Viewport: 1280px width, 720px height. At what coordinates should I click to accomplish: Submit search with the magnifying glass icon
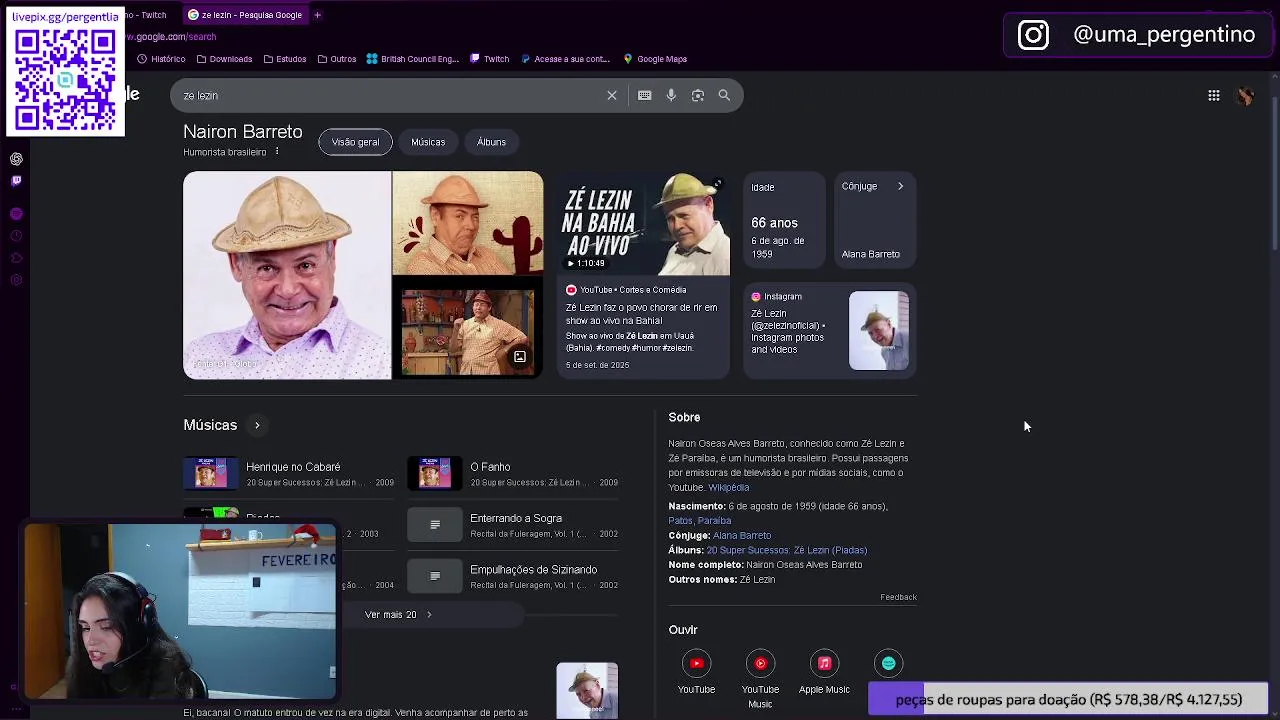tap(724, 95)
